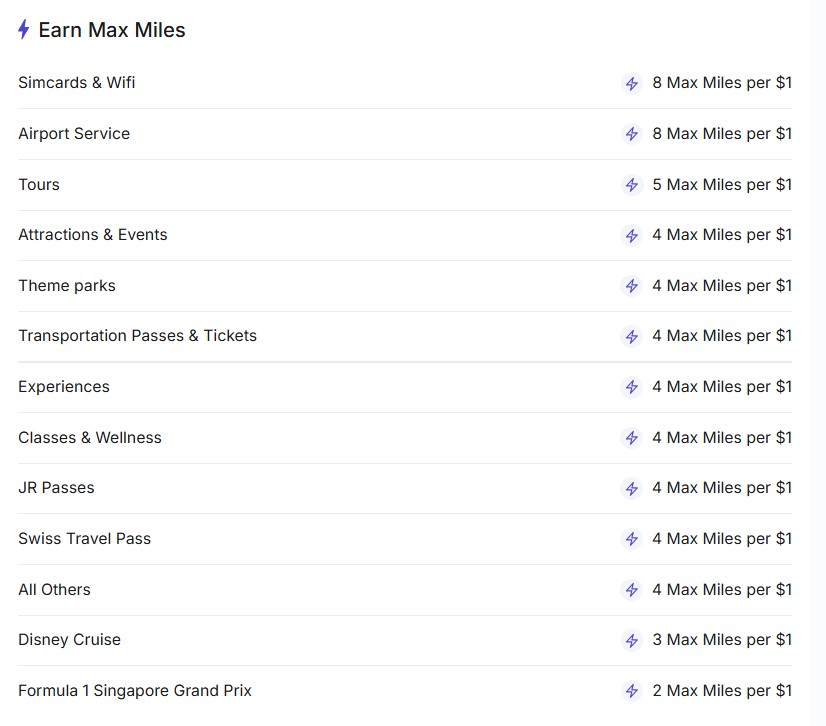Click the miles icon in Experiences row
Screen dimensions: 826x726
coord(631,387)
